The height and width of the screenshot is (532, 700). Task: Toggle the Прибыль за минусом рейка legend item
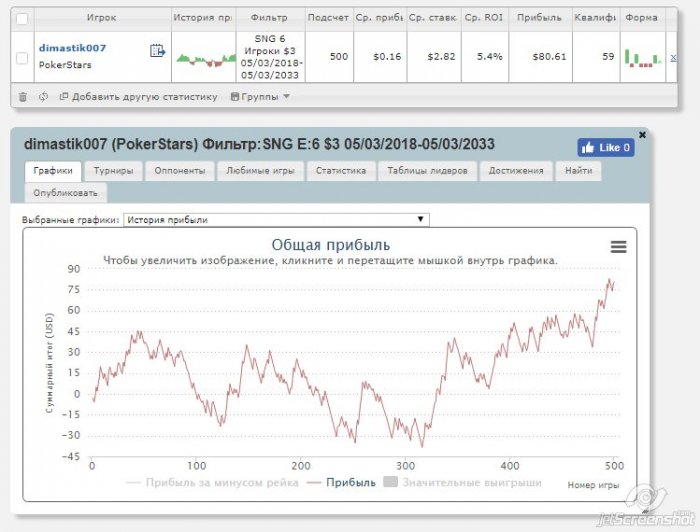[x=212, y=482]
